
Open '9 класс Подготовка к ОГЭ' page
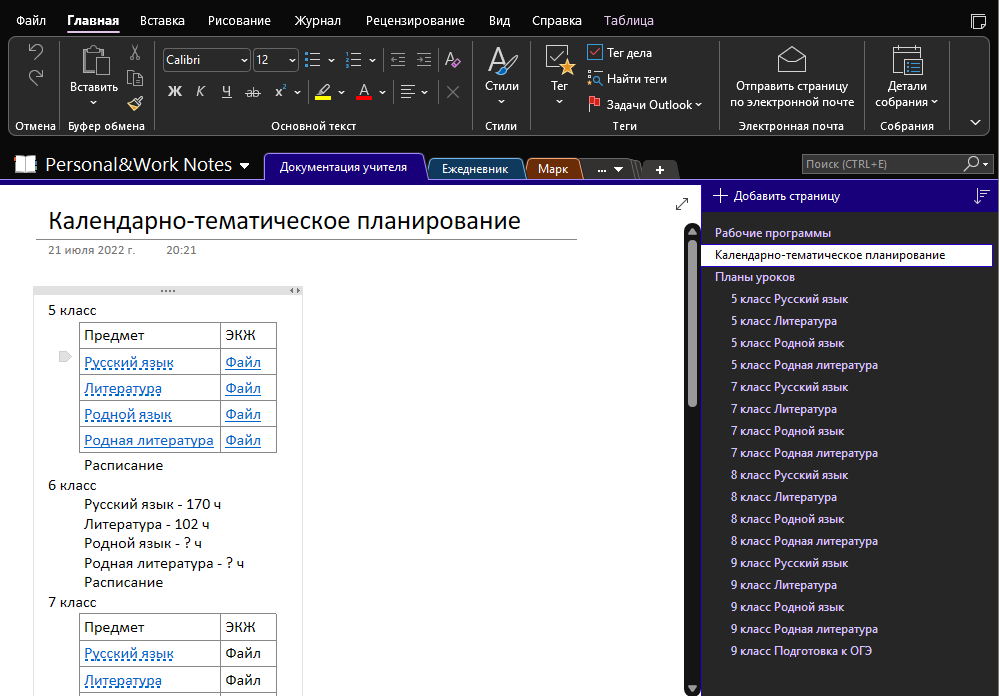(x=801, y=651)
